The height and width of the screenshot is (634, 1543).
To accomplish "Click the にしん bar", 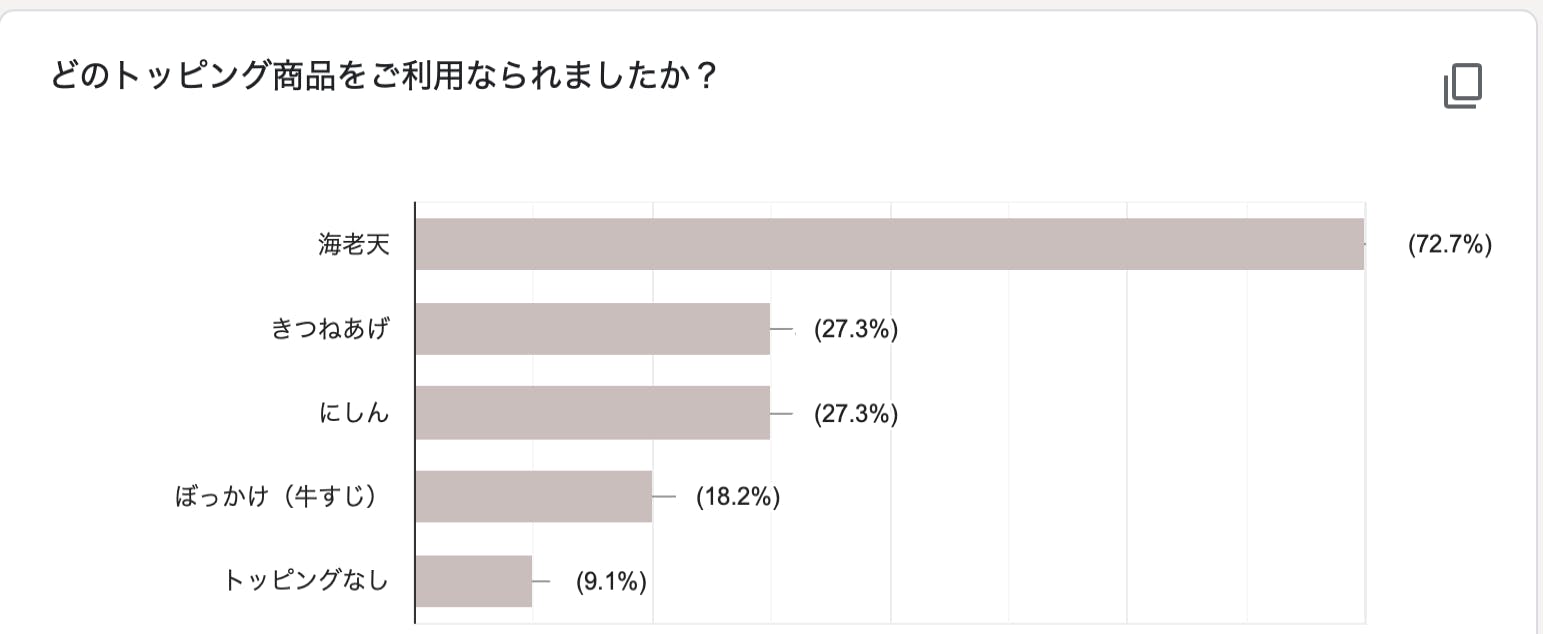I will click(592, 413).
